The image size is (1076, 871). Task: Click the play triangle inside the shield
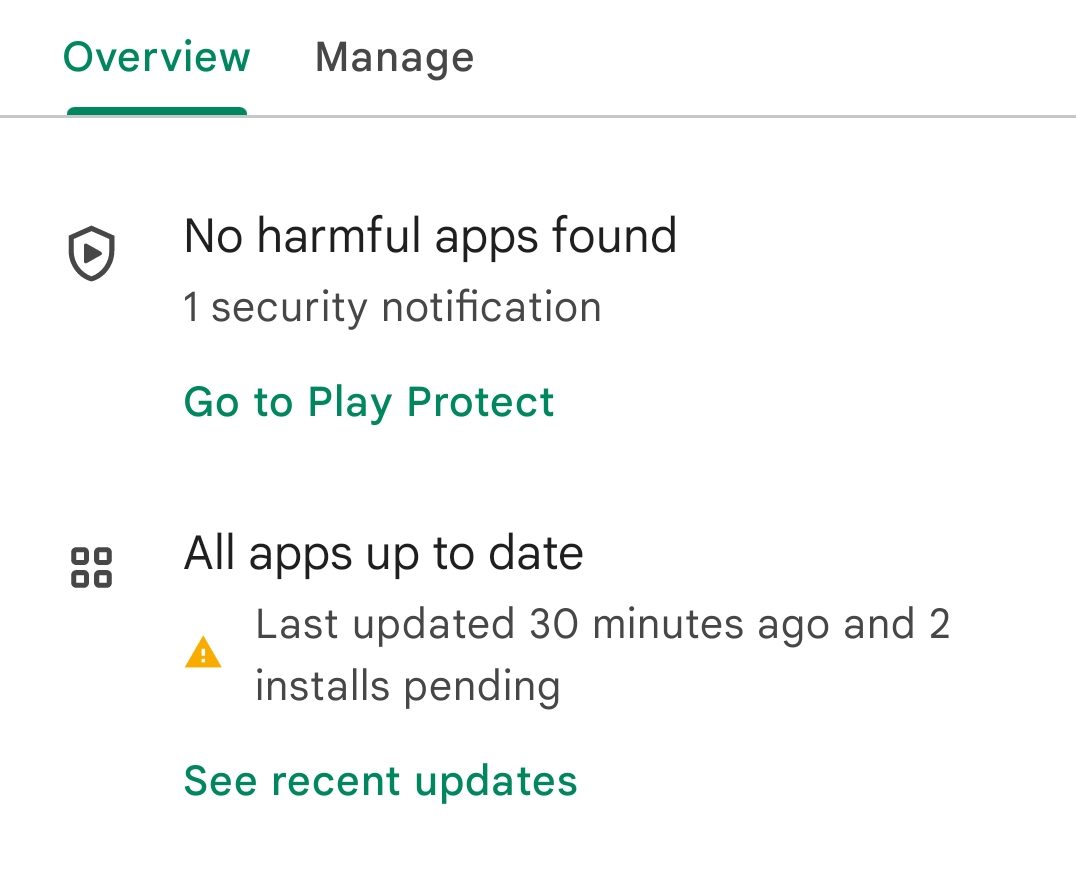(x=93, y=253)
